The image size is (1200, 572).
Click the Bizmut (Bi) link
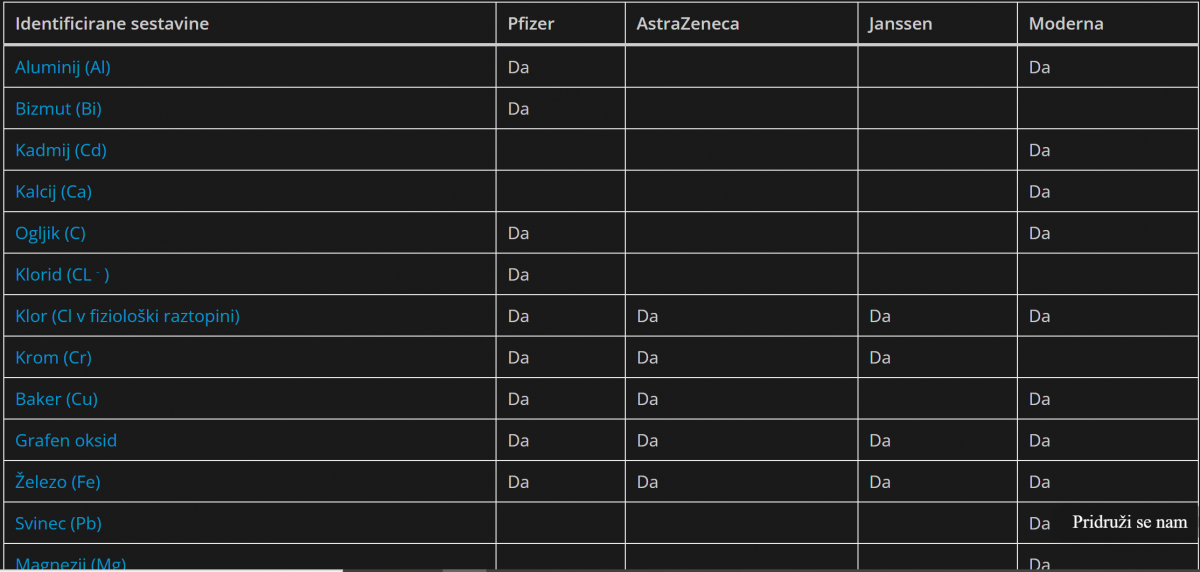coord(58,108)
